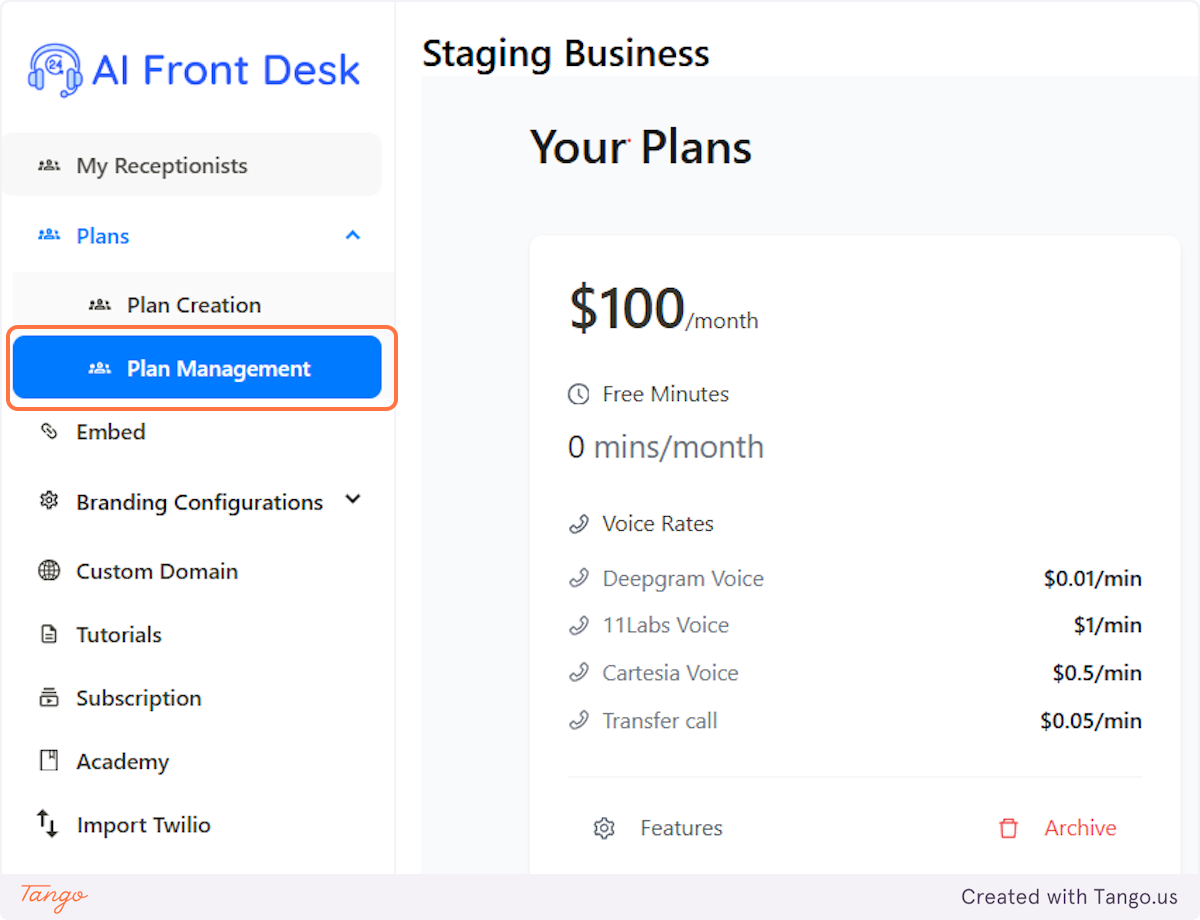Open the Academy page
The height and width of the screenshot is (920, 1200).
[122, 761]
